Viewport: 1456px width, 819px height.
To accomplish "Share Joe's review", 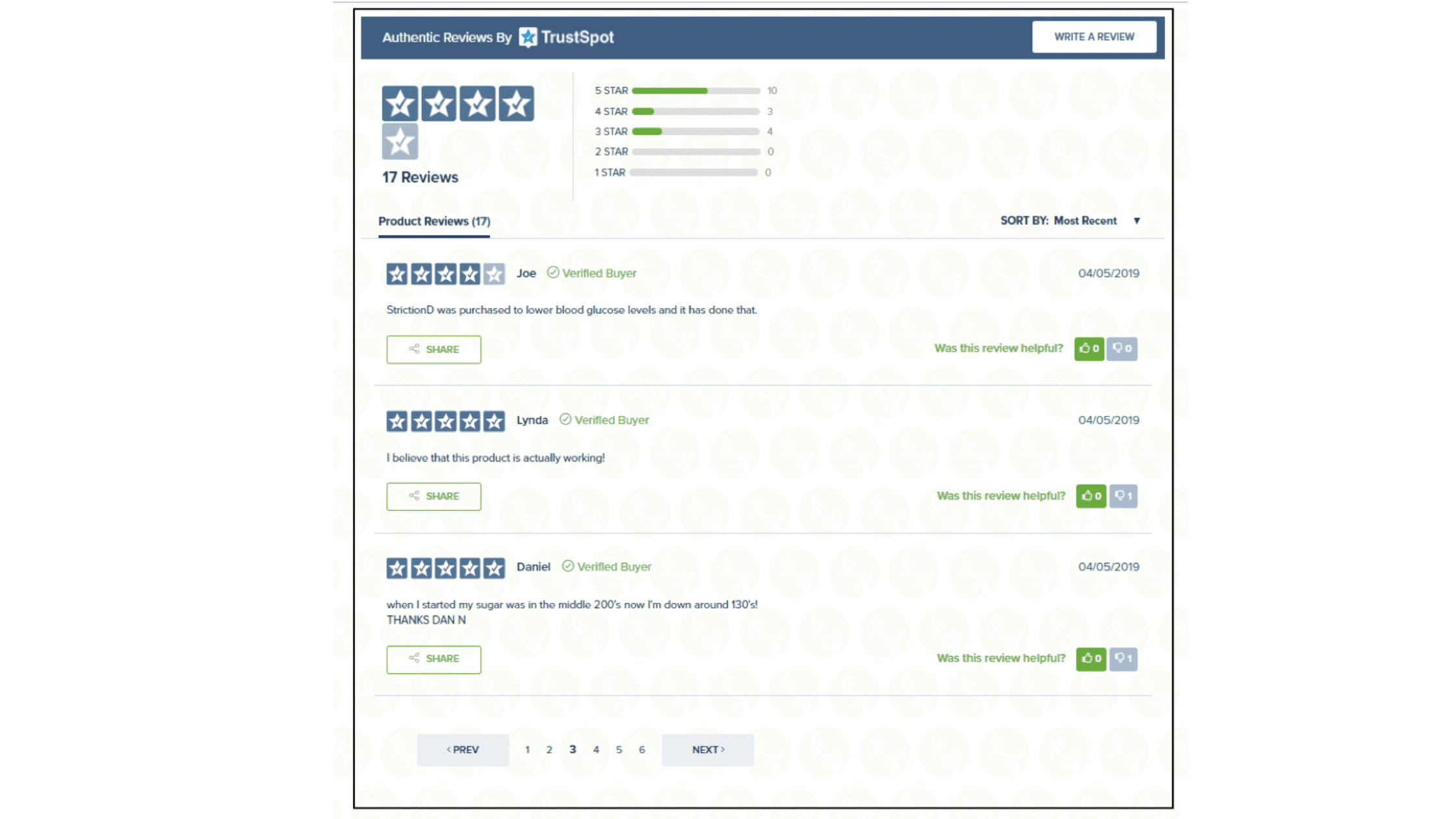I will (434, 349).
